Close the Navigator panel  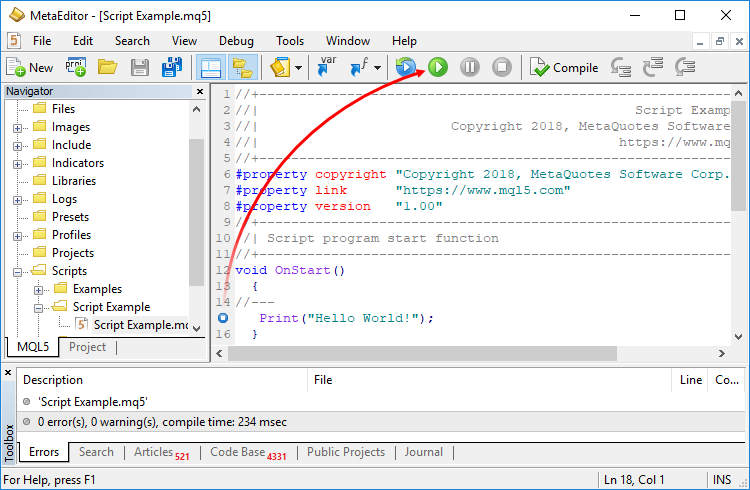click(200, 91)
